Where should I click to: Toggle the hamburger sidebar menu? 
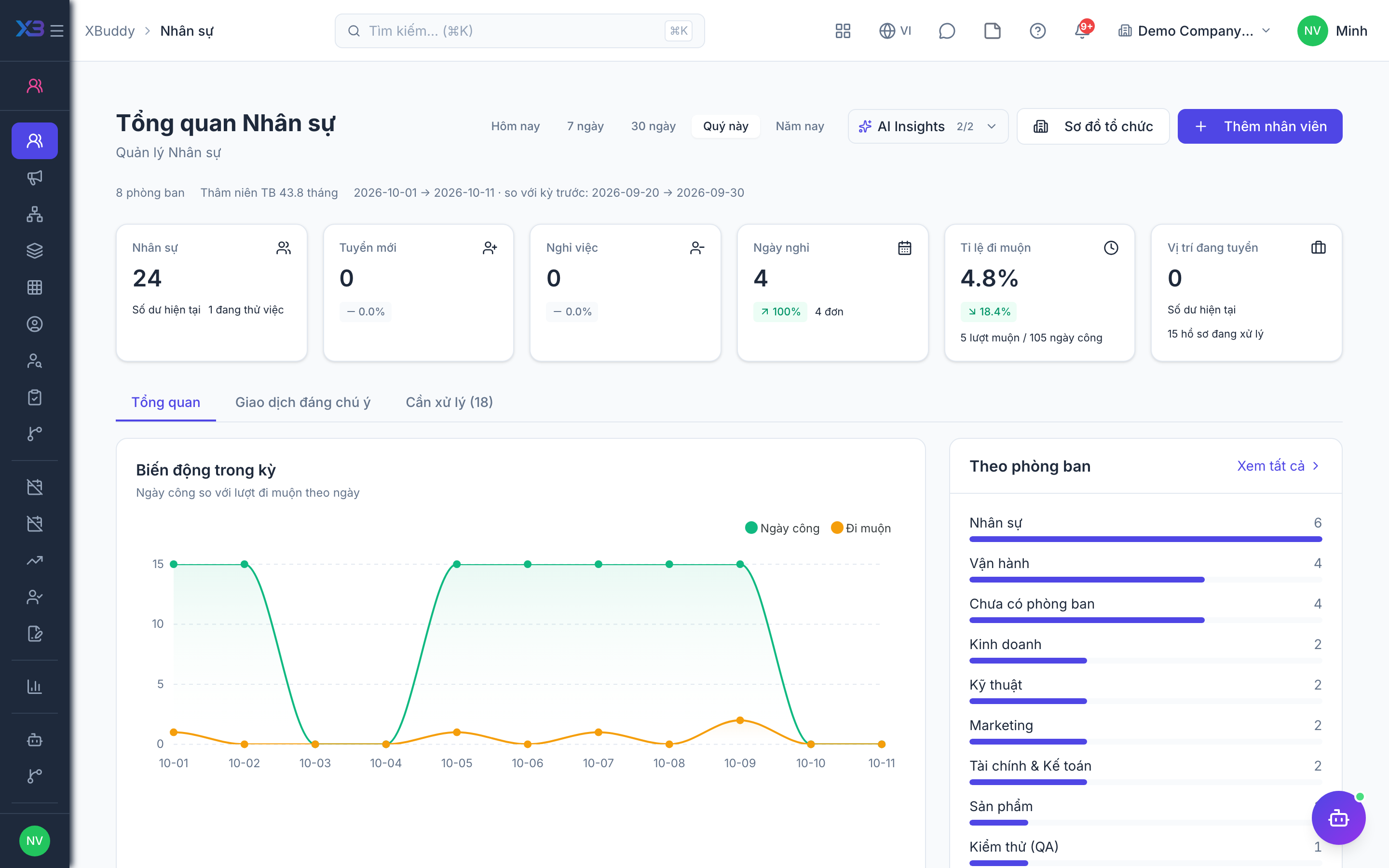57,30
